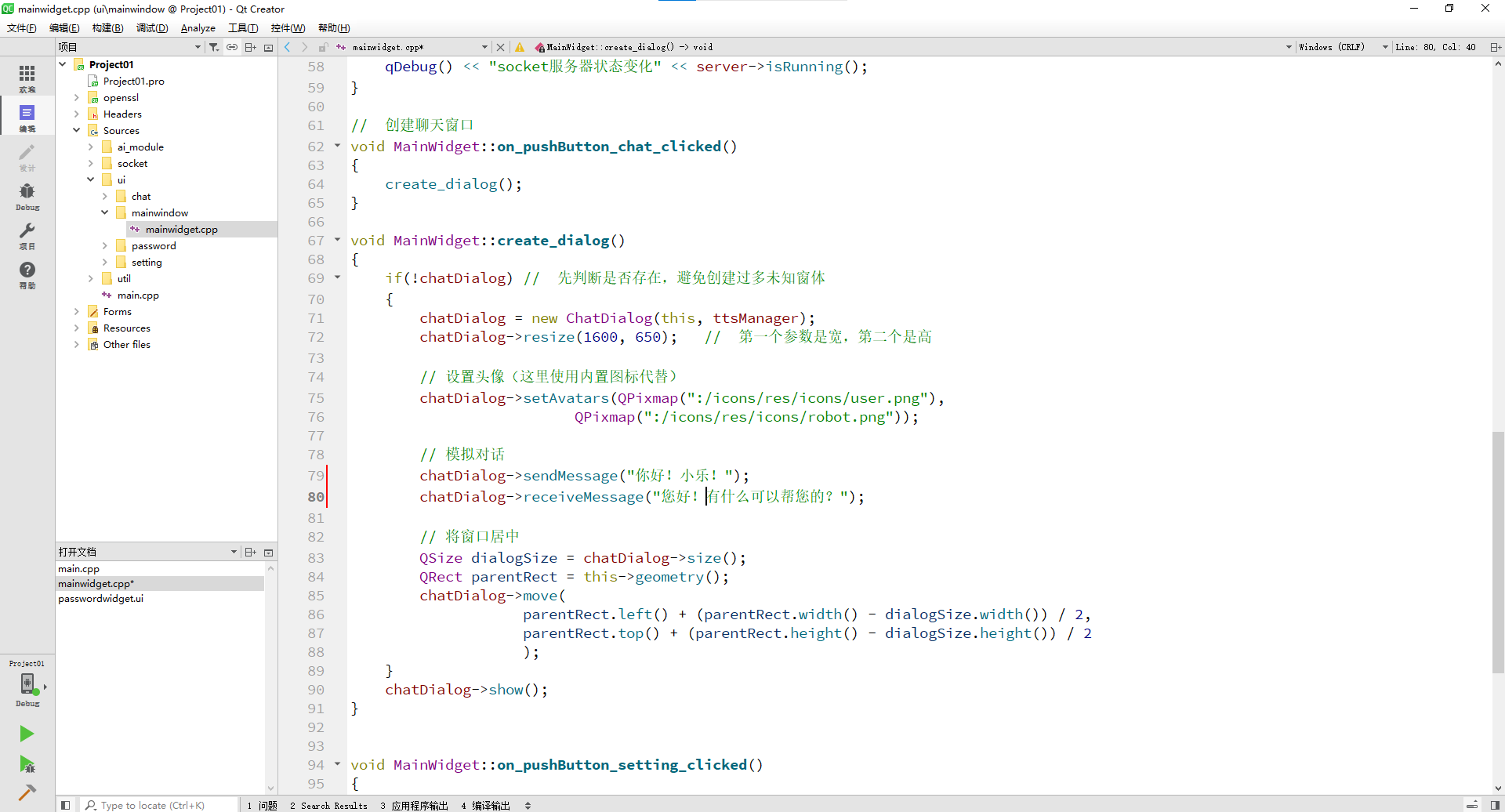Open the Help mode question icon

(27, 275)
